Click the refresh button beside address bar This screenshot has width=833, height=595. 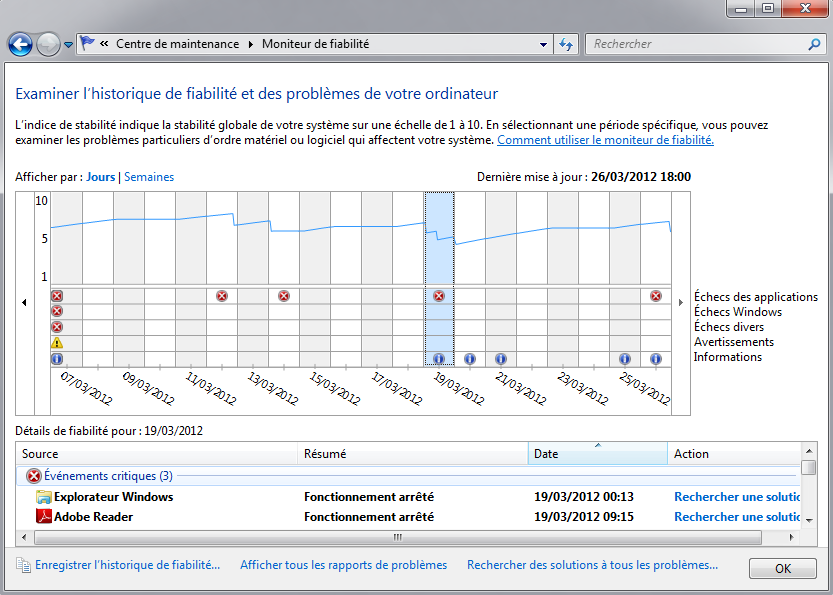(566, 44)
